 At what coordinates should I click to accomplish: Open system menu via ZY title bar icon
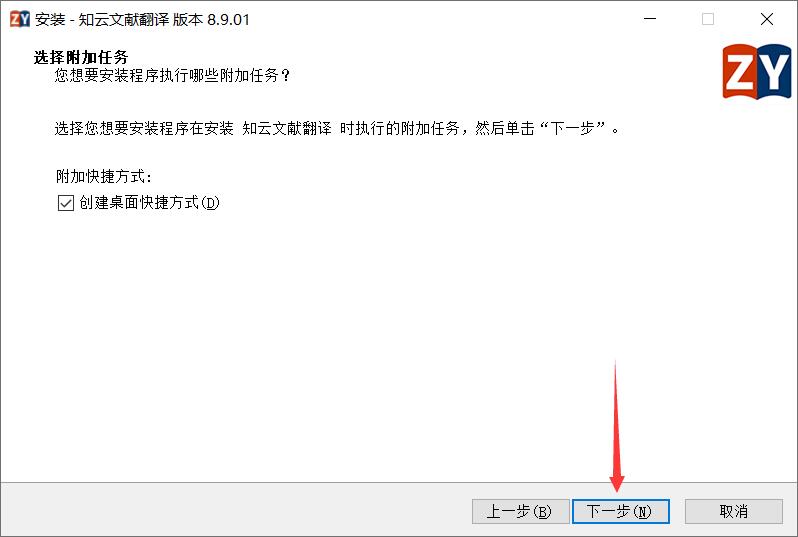click(x=20, y=19)
